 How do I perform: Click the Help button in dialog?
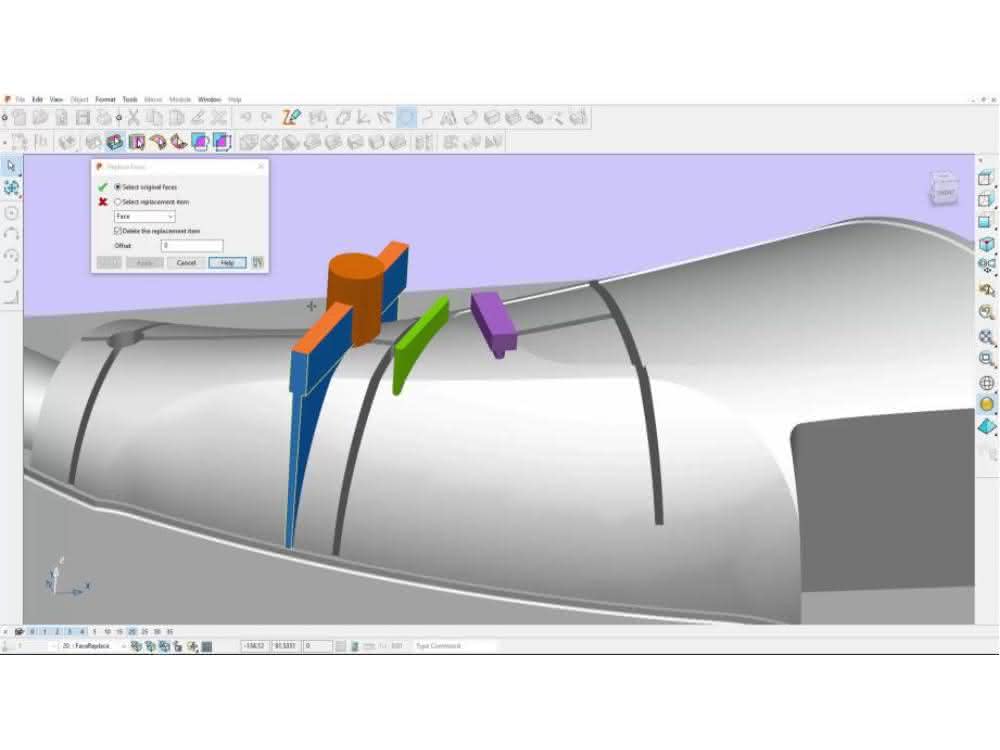tap(227, 263)
